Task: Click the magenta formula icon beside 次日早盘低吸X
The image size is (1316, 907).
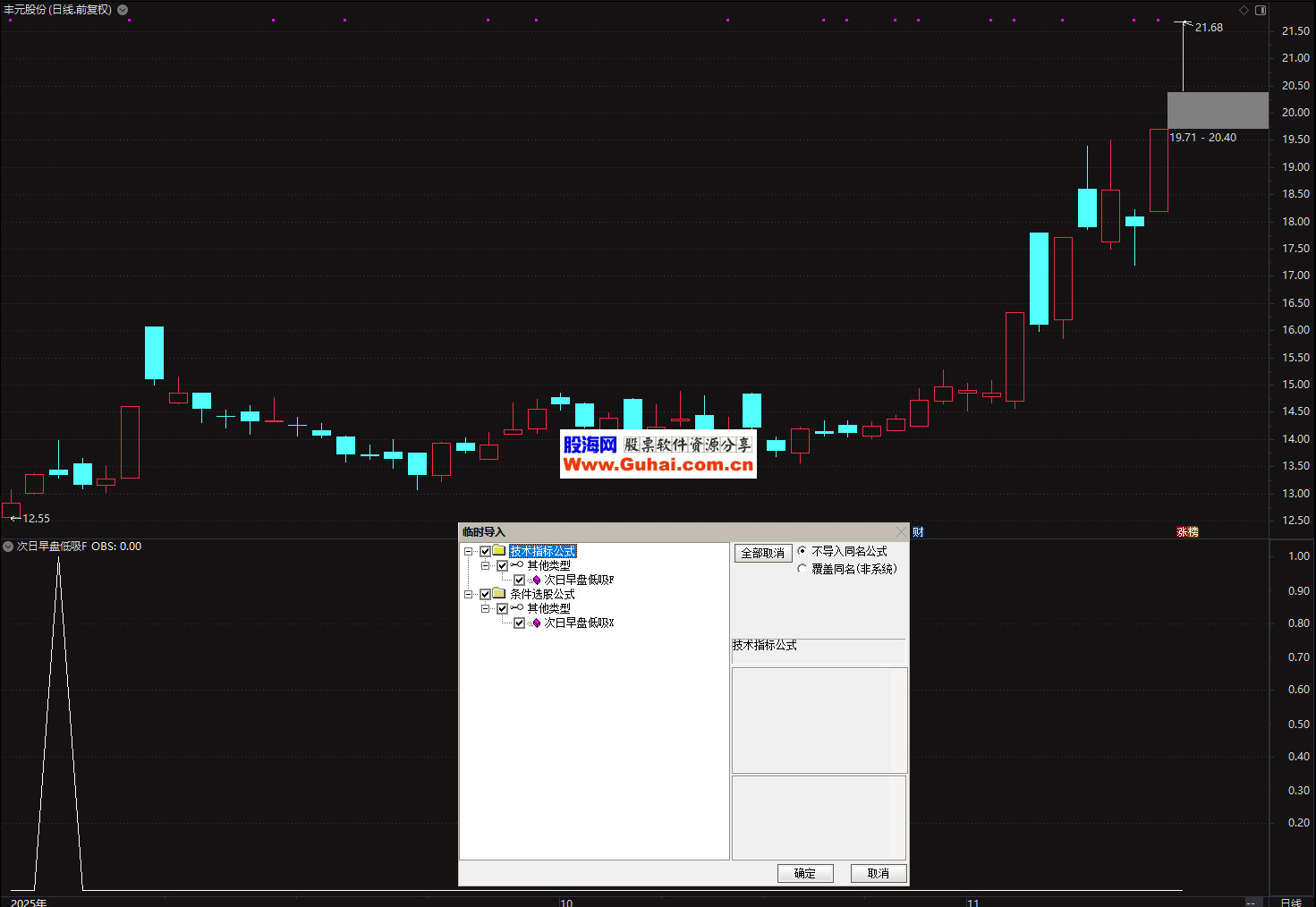Action: coord(535,623)
